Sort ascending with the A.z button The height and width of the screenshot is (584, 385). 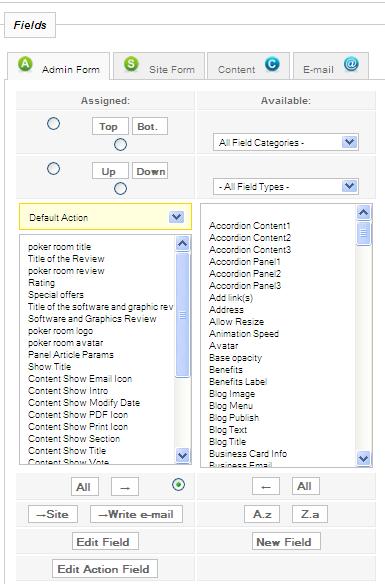click(x=262, y=514)
